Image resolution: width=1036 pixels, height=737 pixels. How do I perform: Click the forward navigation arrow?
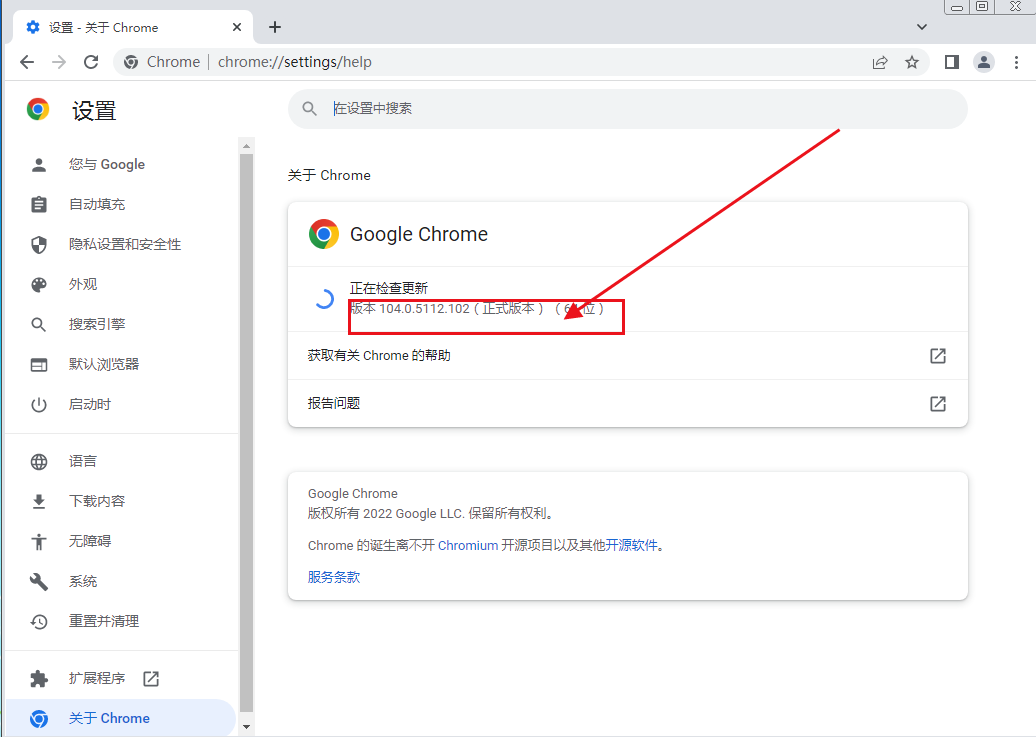59,62
